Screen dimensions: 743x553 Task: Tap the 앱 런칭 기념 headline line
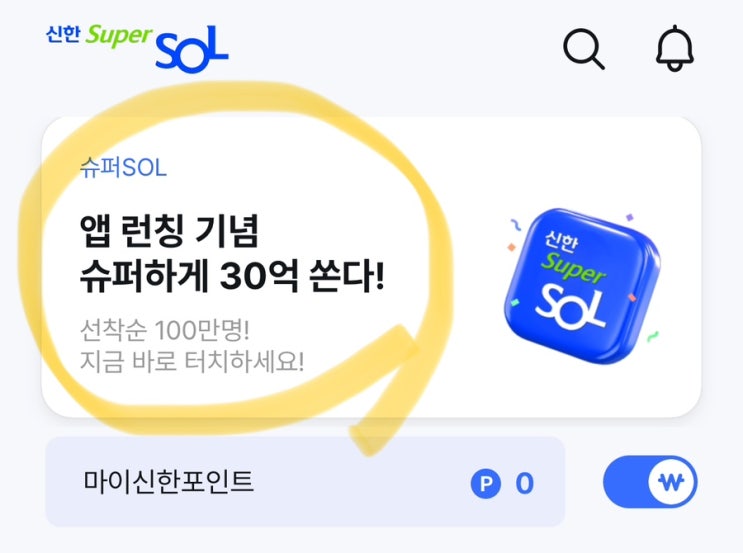click(x=170, y=231)
